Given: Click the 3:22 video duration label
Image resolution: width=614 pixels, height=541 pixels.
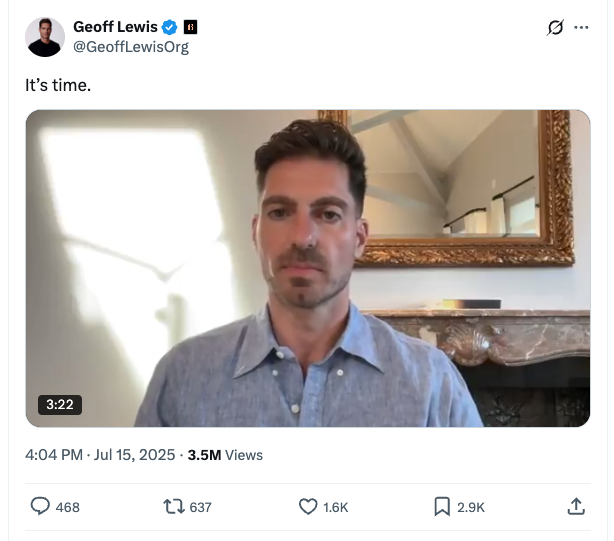Looking at the screenshot, I should tap(60, 405).
